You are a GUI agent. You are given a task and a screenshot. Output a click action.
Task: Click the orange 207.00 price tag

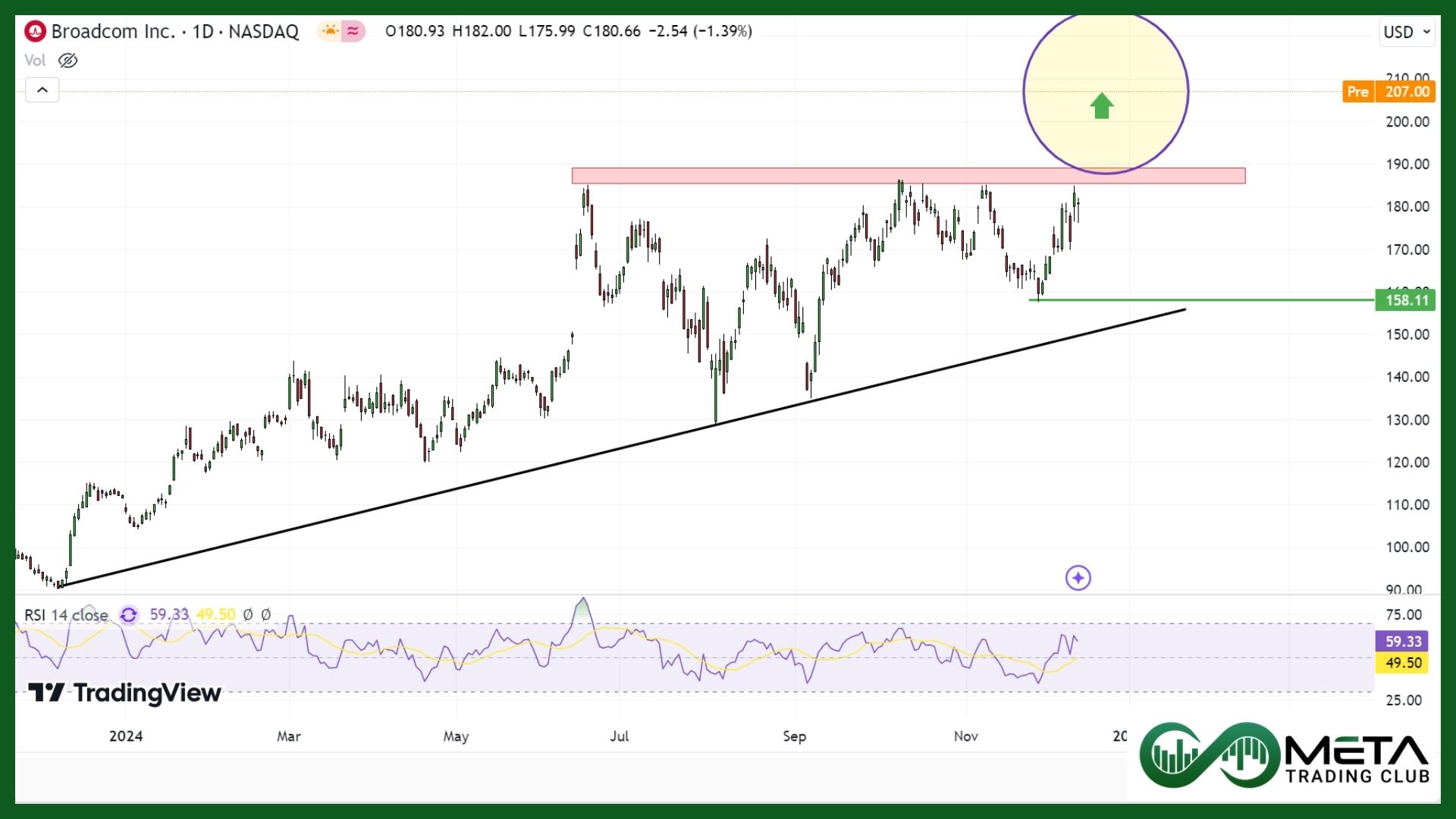coord(1407,92)
